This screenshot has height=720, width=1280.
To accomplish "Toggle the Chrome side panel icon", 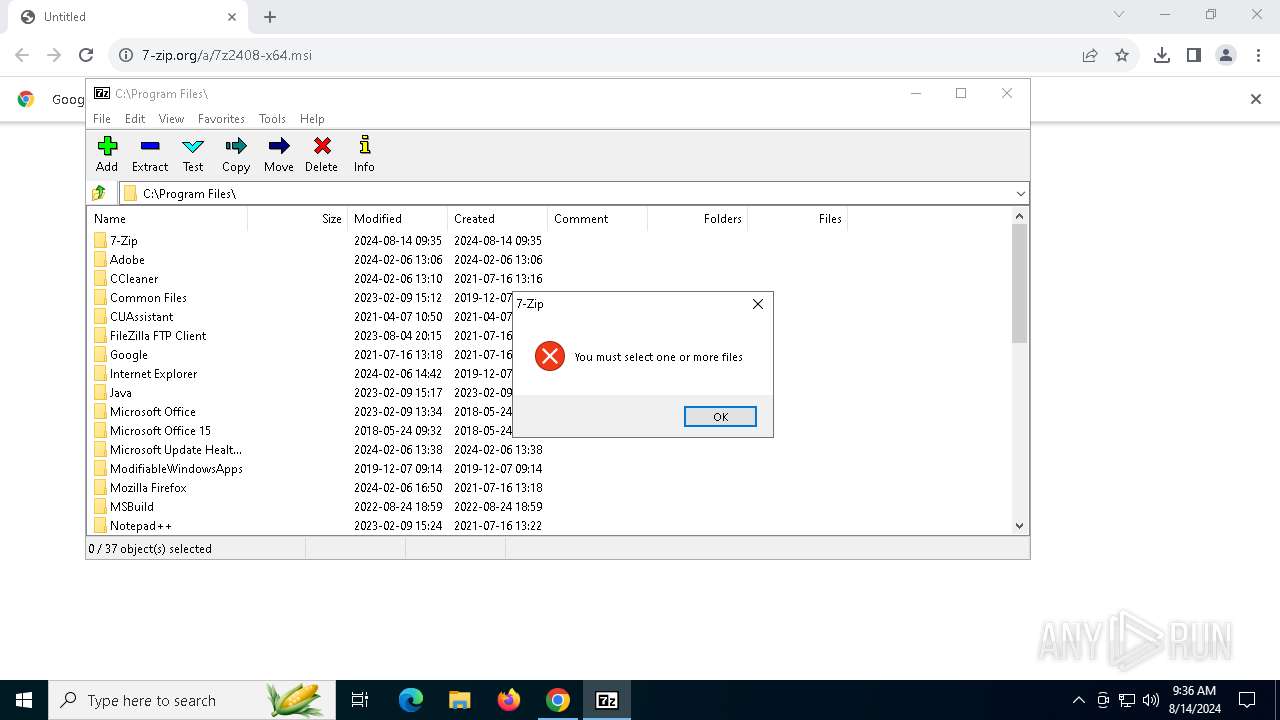I will click(1194, 55).
